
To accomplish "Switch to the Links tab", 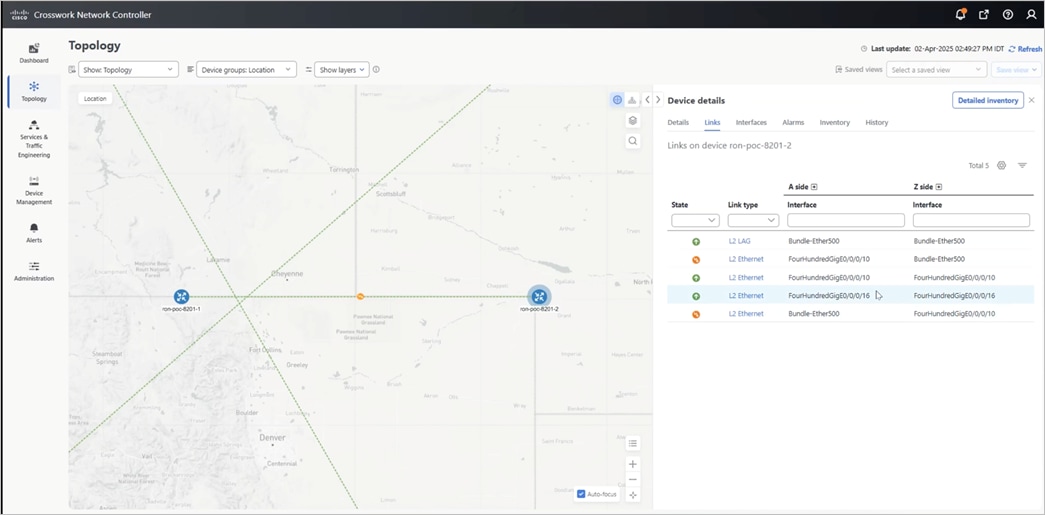I will 712,123.
